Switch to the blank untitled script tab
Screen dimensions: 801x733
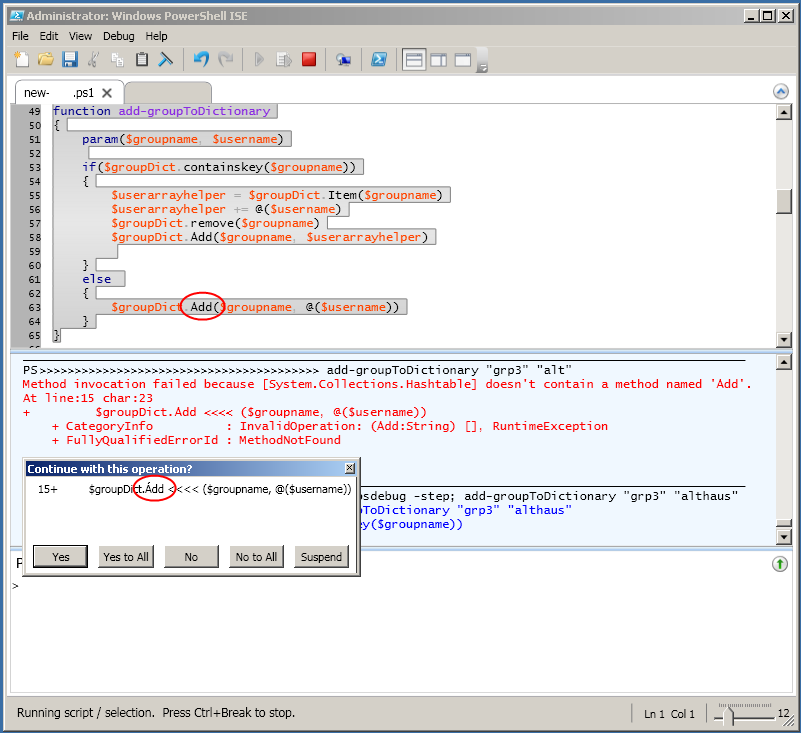pos(169,93)
